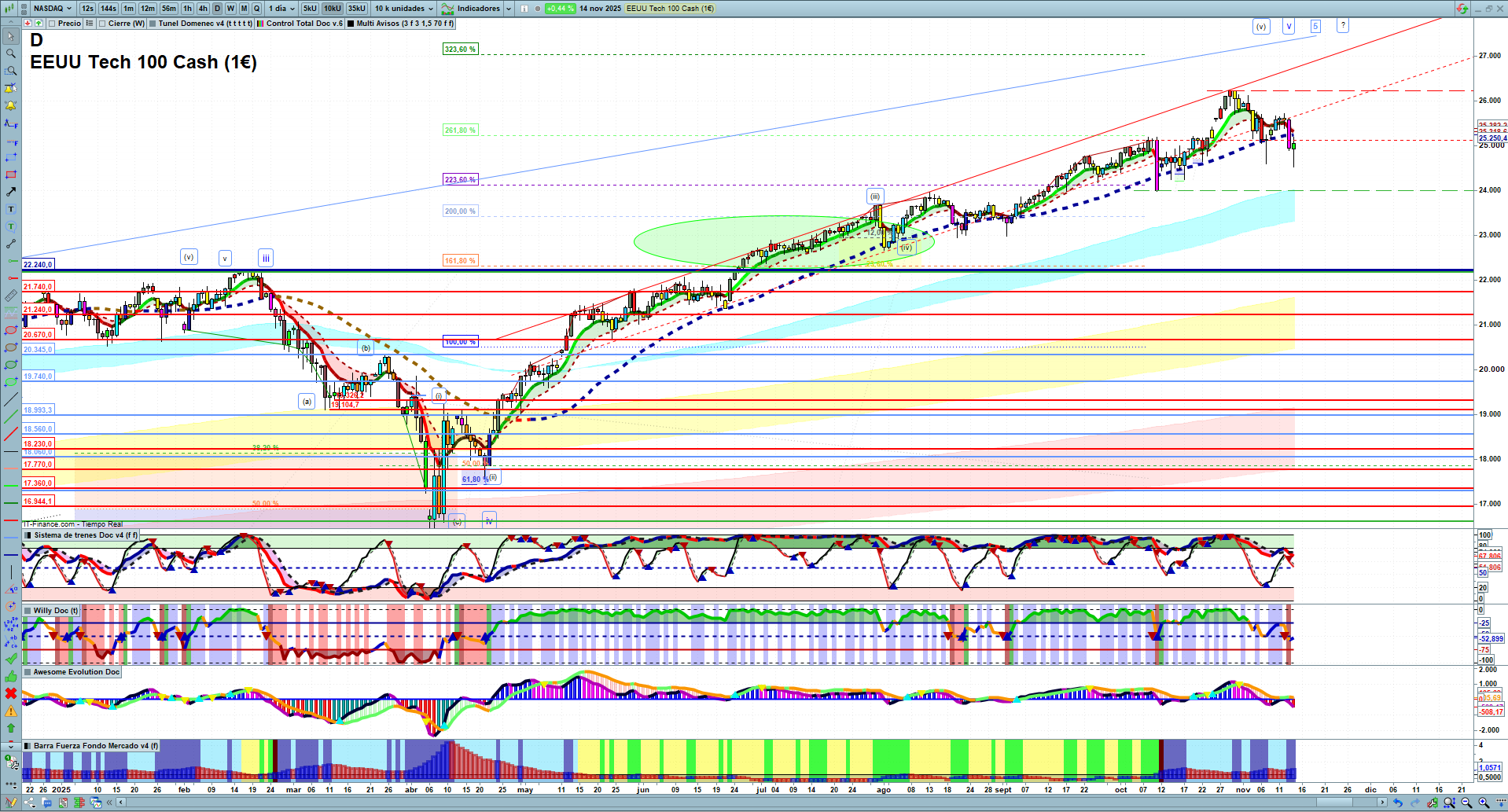
Task: Open Control Total Doc v.6 indicator settings
Action: click(x=304, y=24)
